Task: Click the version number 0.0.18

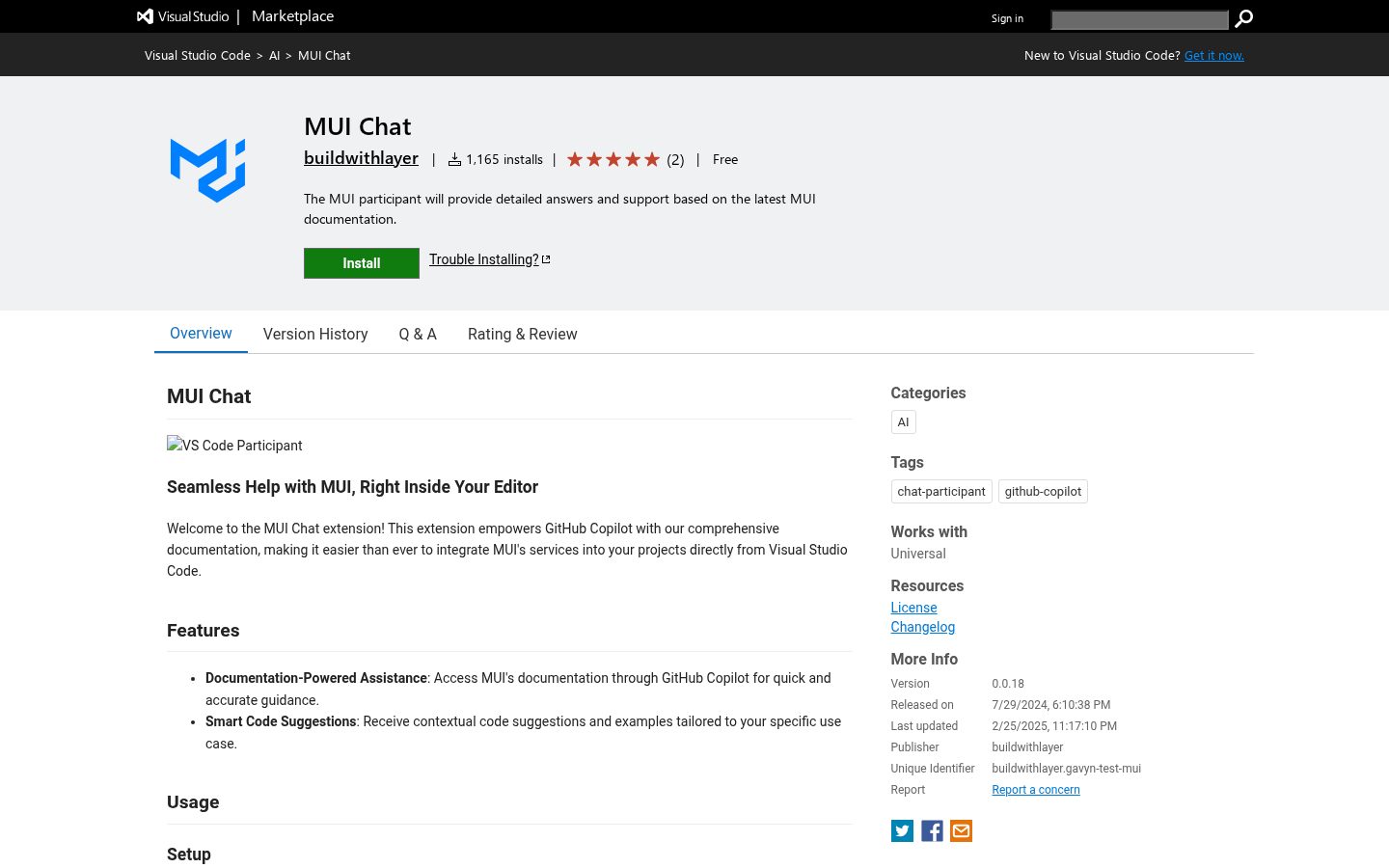Action: (x=1008, y=684)
